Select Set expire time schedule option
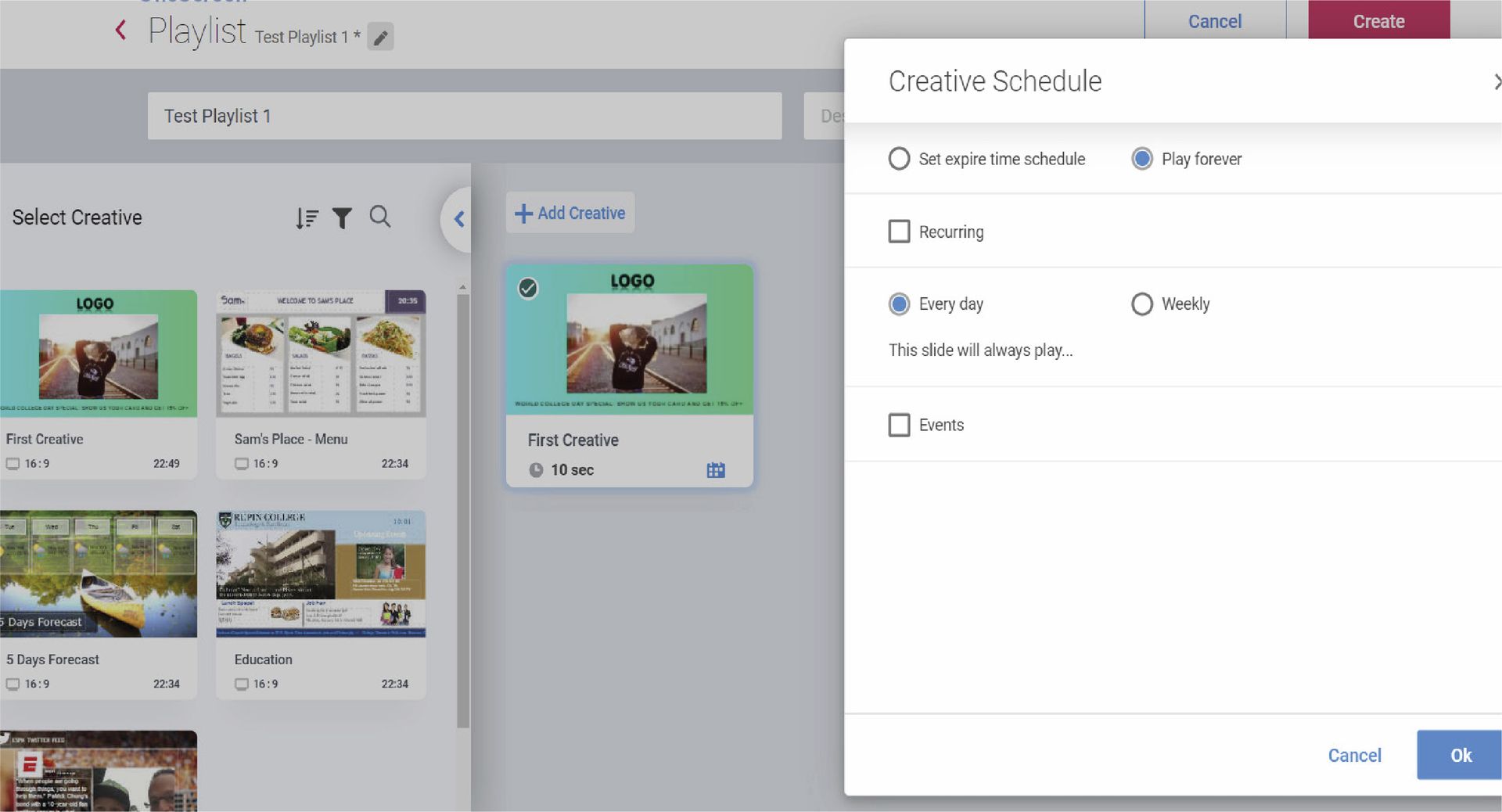Image resolution: width=1502 pixels, height=812 pixels. (x=900, y=159)
